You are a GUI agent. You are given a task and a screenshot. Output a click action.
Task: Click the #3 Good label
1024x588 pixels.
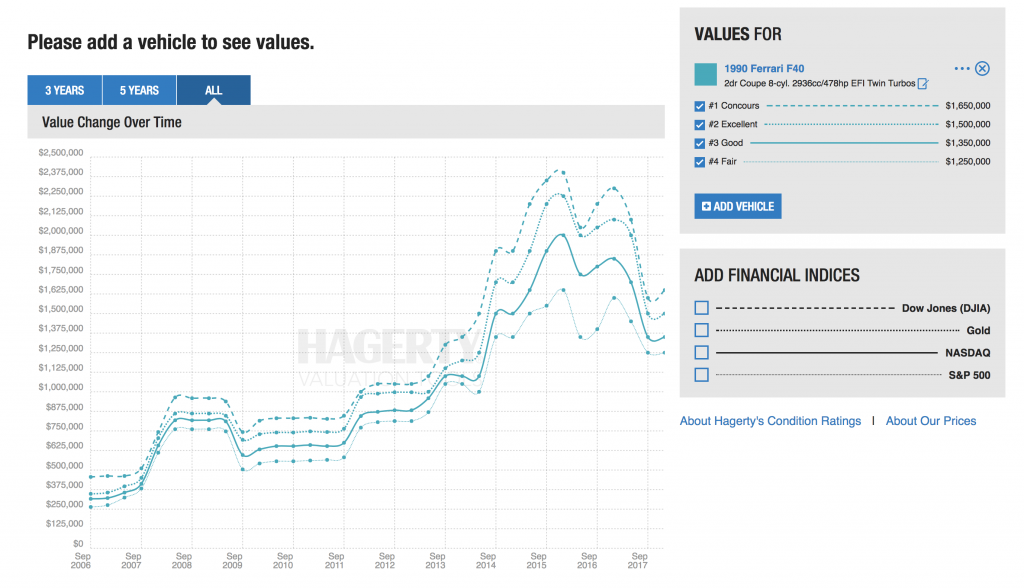click(x=726, y=143)
